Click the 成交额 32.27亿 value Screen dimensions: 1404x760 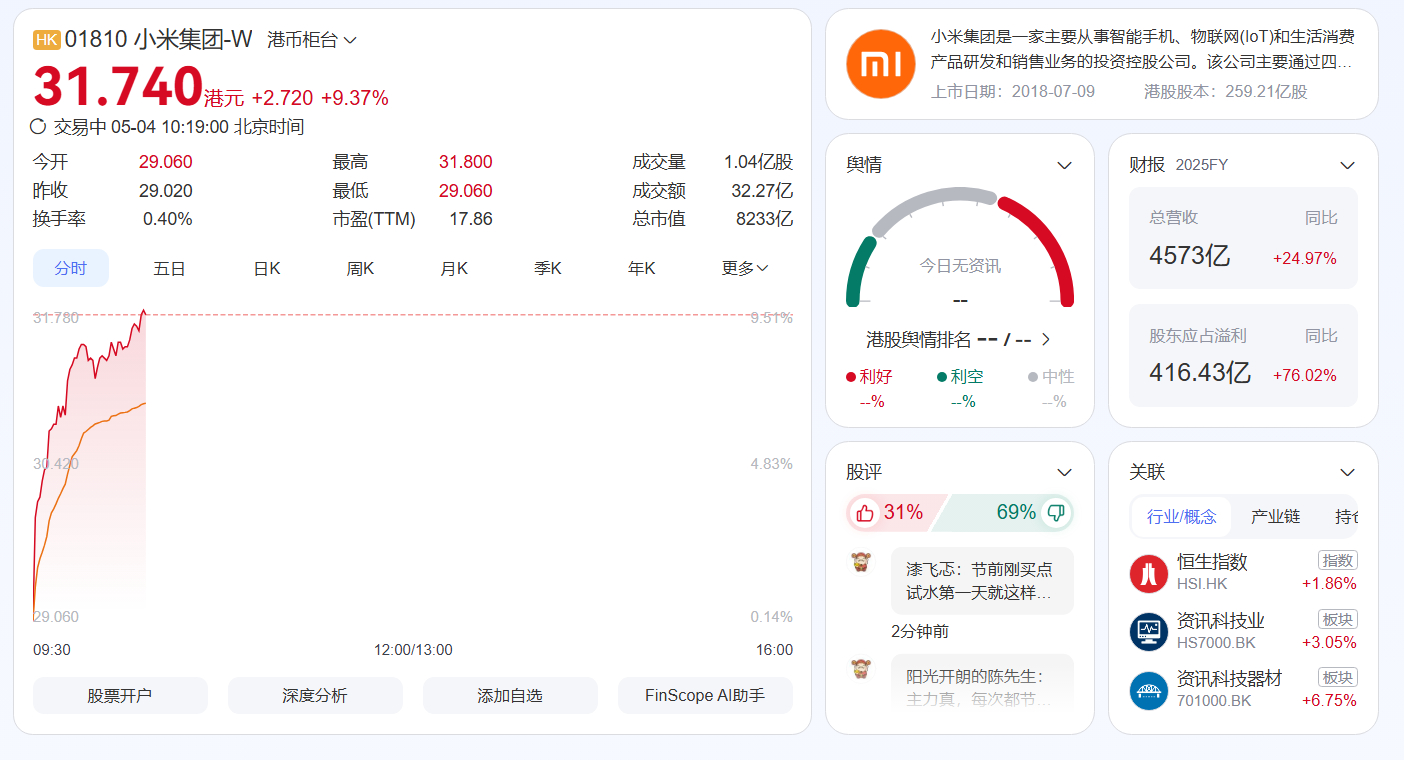tap(762, 190)
